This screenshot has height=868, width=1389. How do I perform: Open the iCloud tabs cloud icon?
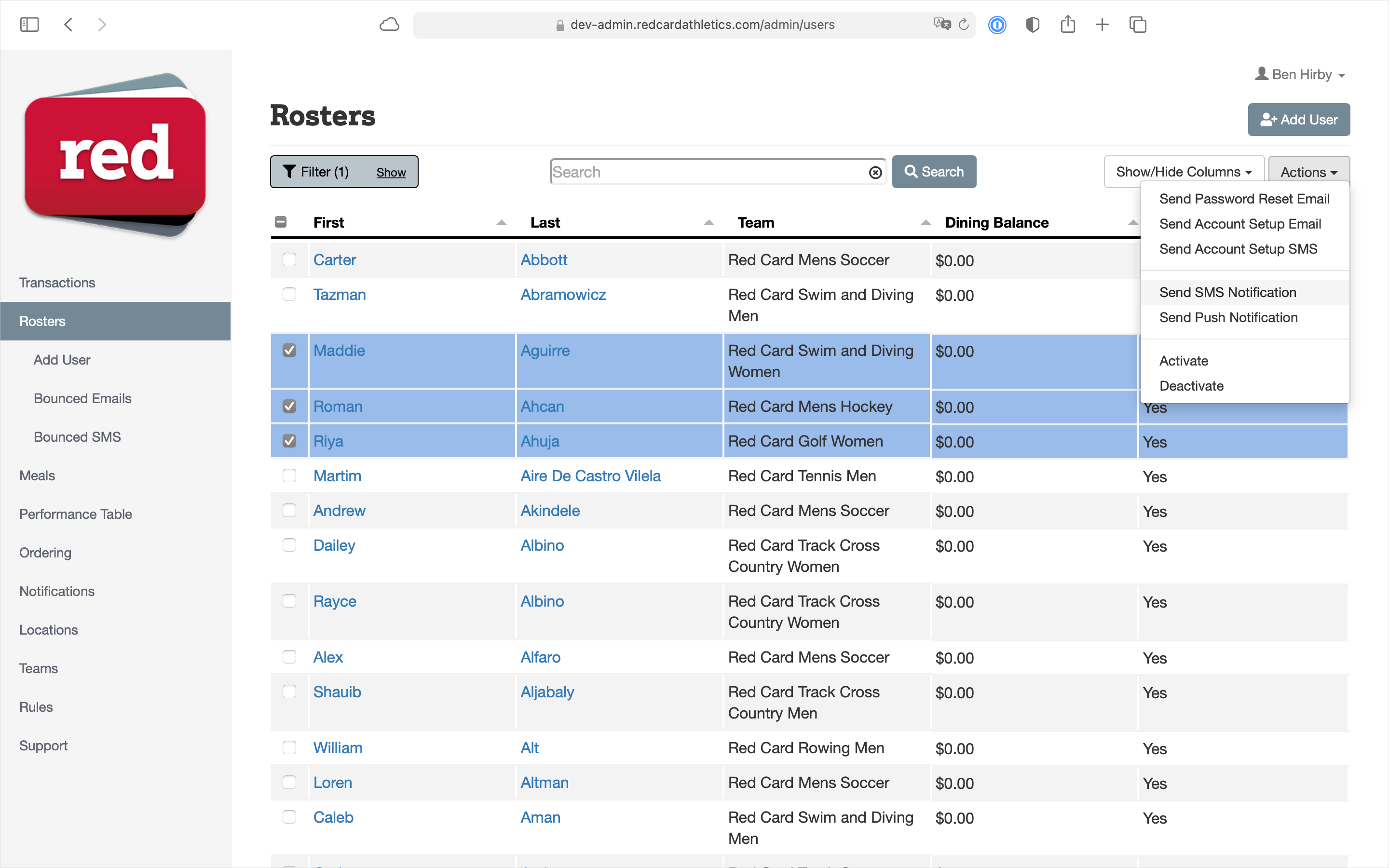pyautogui.click(x=390, y=25)
